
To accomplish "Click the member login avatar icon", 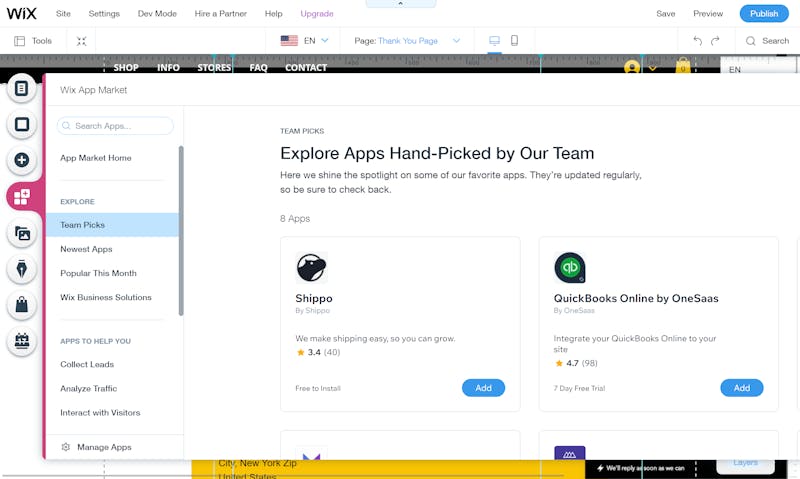I will pos(632,67).
